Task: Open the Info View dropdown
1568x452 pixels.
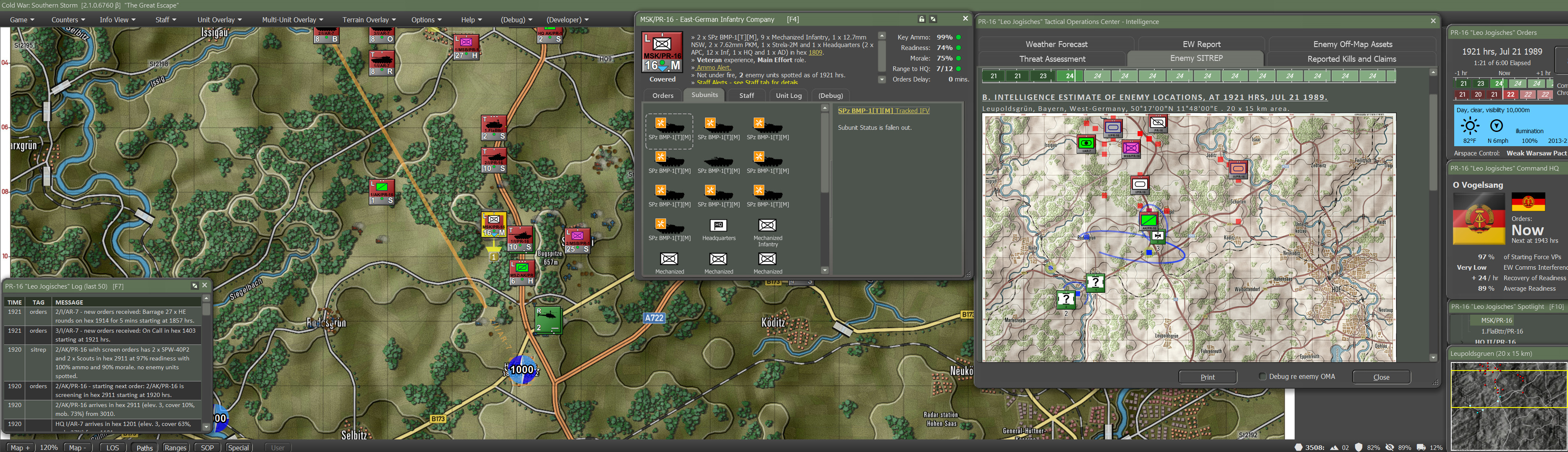Action: 118,19
